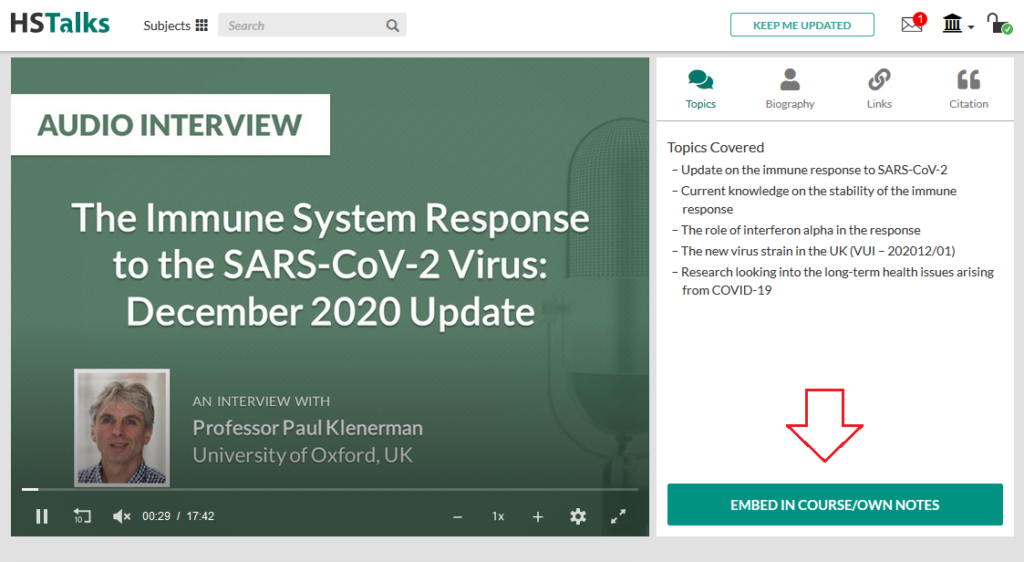This screenshot has height=562, width=1024.
Task: Increase playback speed with plus button
Action: (537, 516)
